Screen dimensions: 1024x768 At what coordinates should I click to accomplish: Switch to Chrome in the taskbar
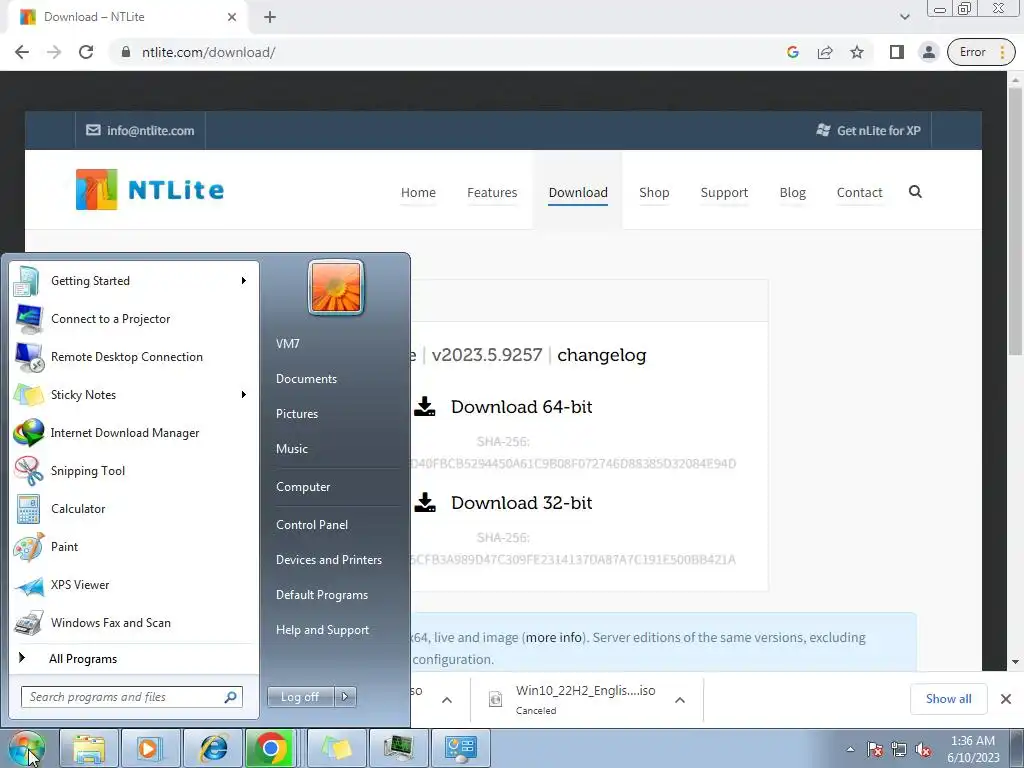271,748
